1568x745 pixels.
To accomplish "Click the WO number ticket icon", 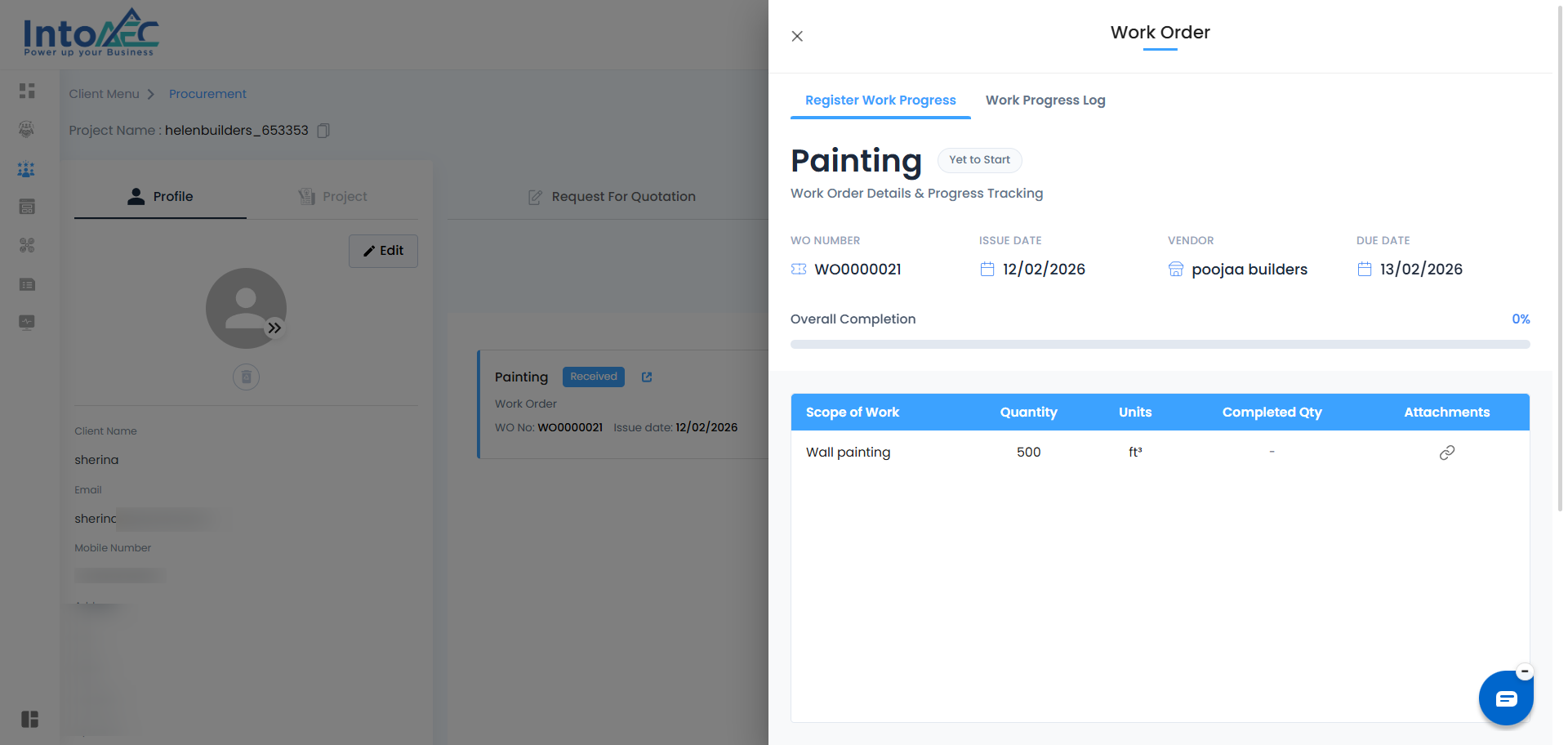I will (x=799, y=269).
